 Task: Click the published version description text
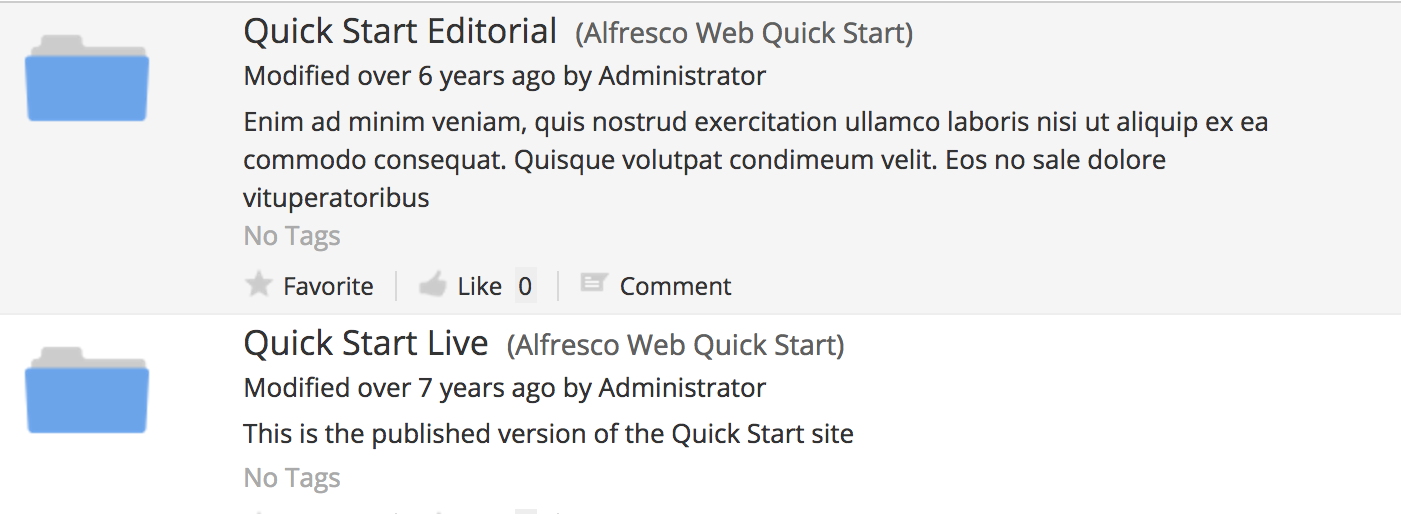pyautogui.click(x=549, y=434)
